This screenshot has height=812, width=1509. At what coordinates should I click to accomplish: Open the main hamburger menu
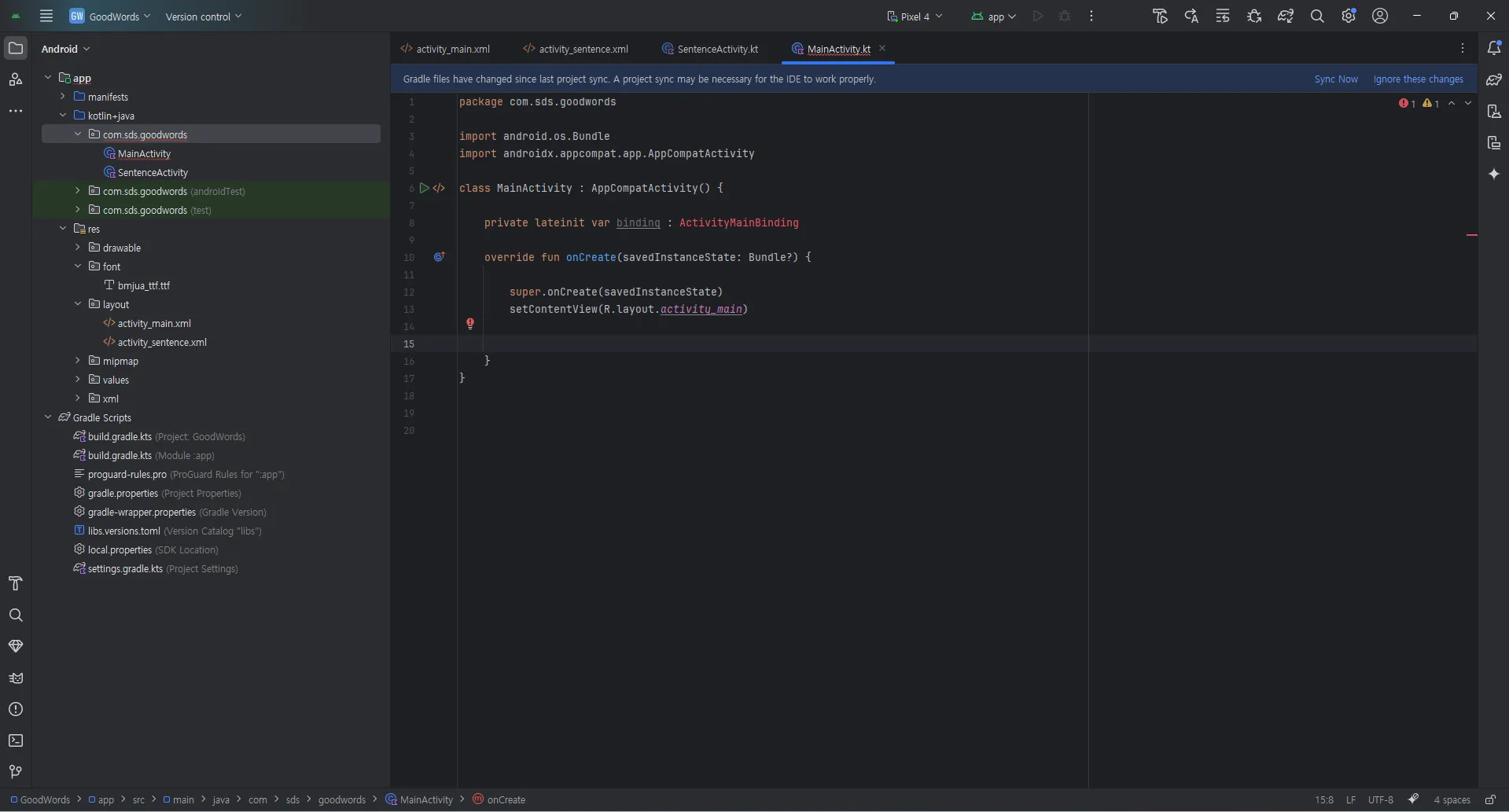(46, 16)
